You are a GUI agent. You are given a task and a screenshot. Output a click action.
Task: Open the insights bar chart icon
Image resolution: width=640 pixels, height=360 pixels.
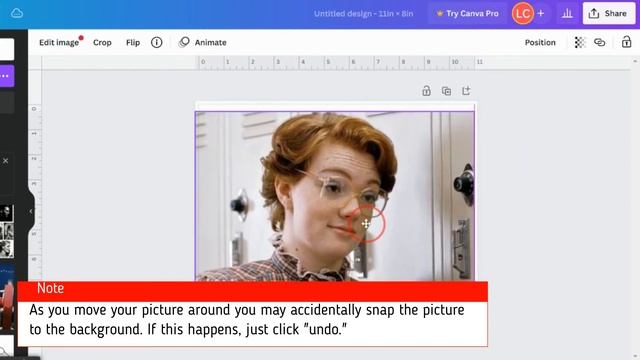coord(567,13)
